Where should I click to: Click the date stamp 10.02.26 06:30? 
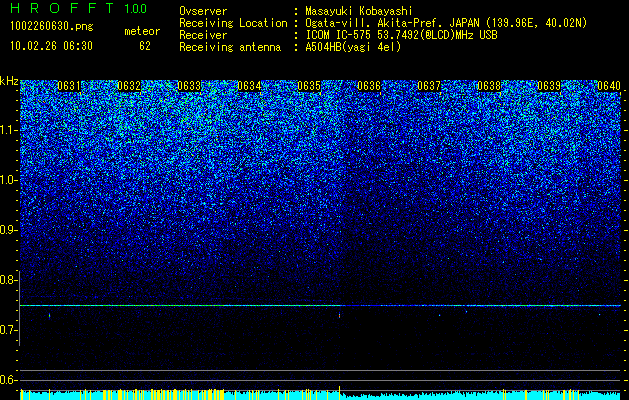tap(51, 46)
